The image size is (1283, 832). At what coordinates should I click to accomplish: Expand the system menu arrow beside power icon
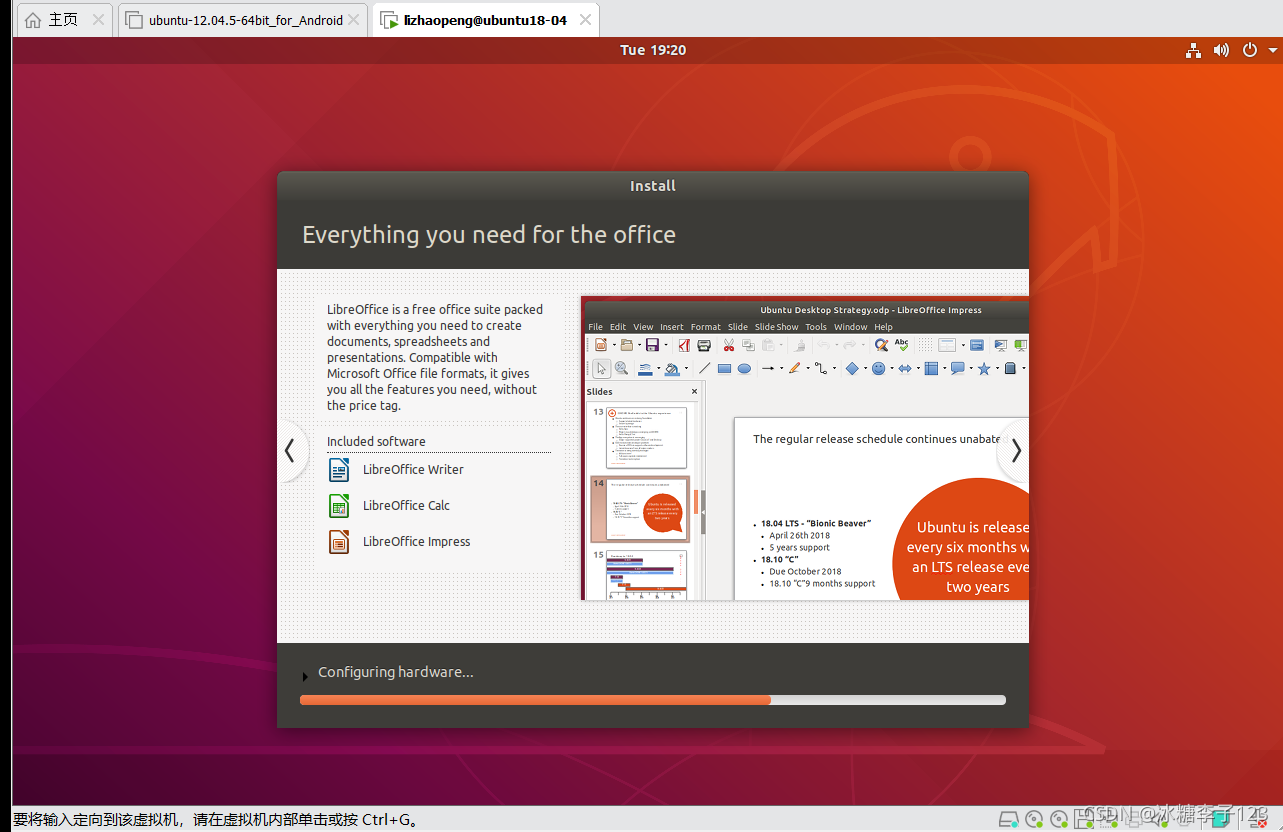1273,50
